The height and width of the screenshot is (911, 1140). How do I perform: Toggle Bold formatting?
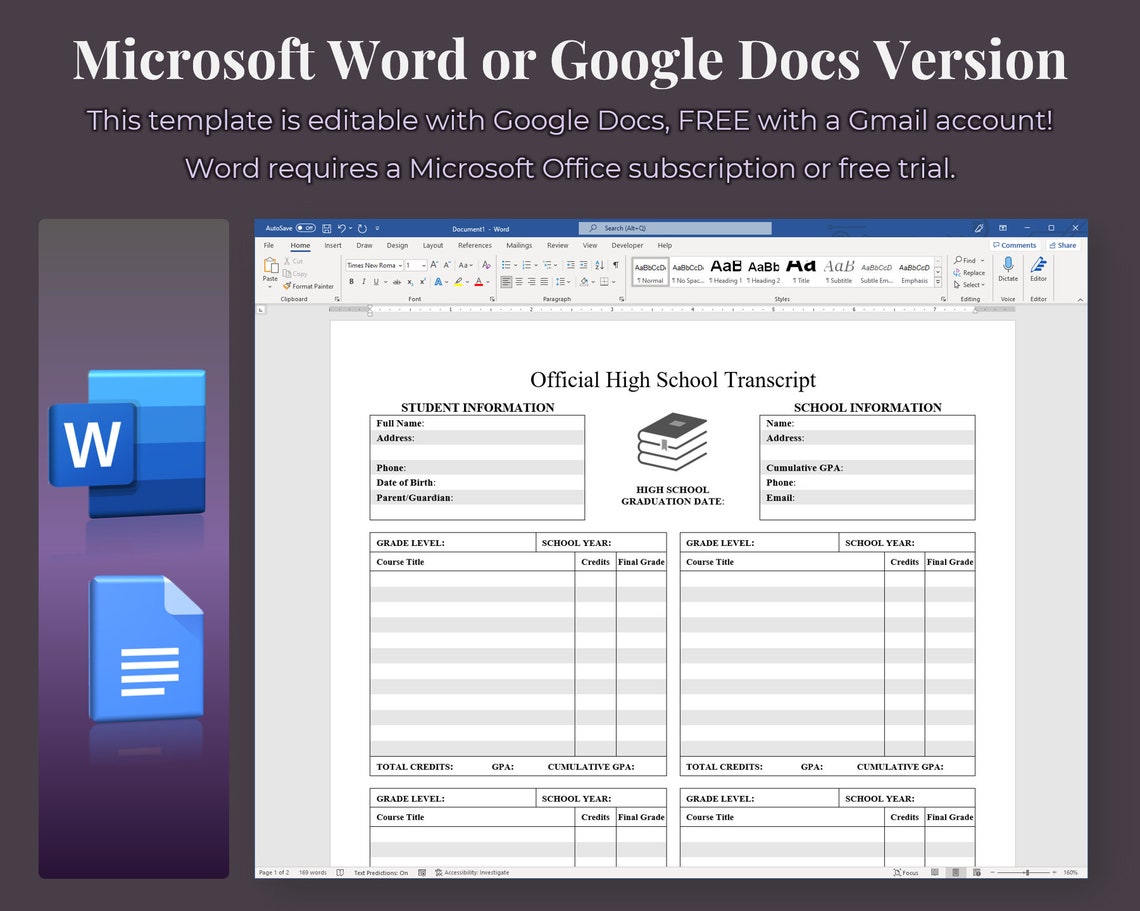pos(351,281)
